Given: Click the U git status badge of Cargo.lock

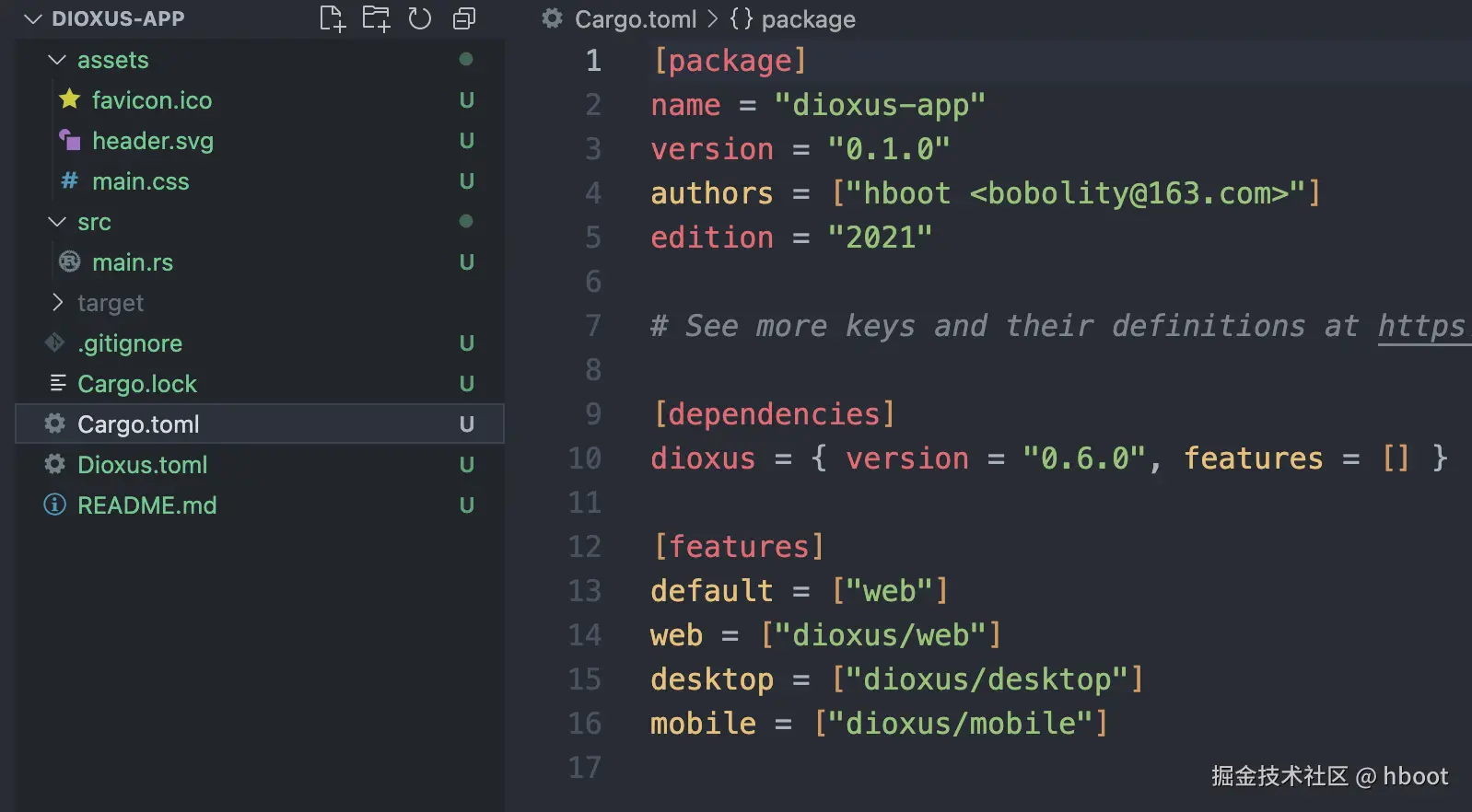Looking at the screenshot, I should tap(467, 384).
